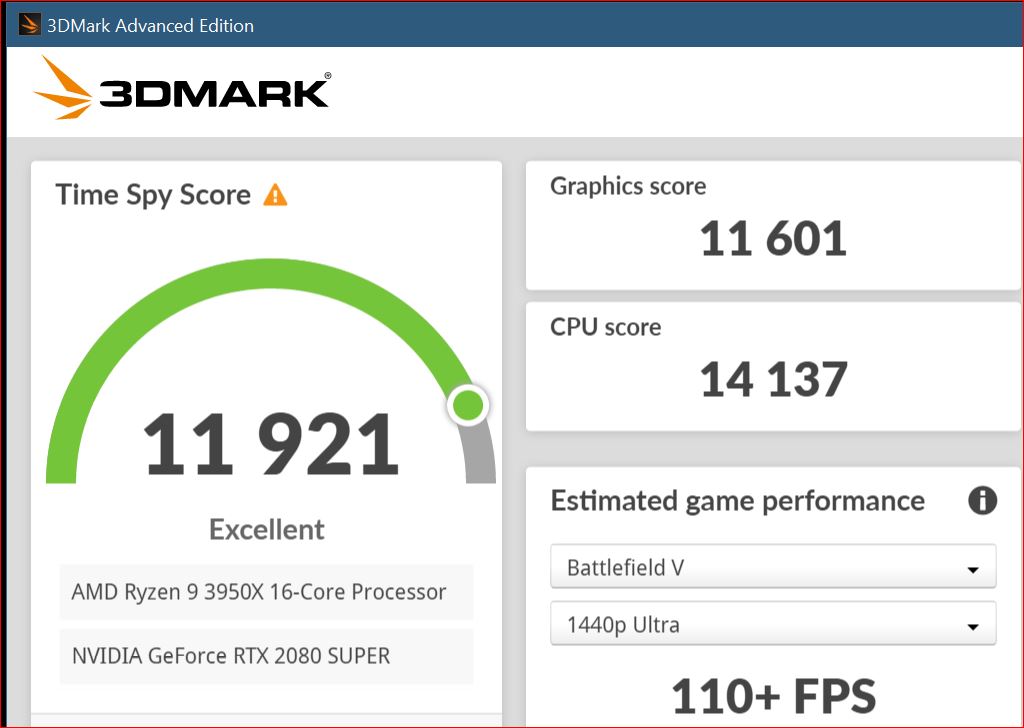Click the Estimated game performance heading
Image resolution: width=1024 pixels, height=728 pixels.
[737, 501]
